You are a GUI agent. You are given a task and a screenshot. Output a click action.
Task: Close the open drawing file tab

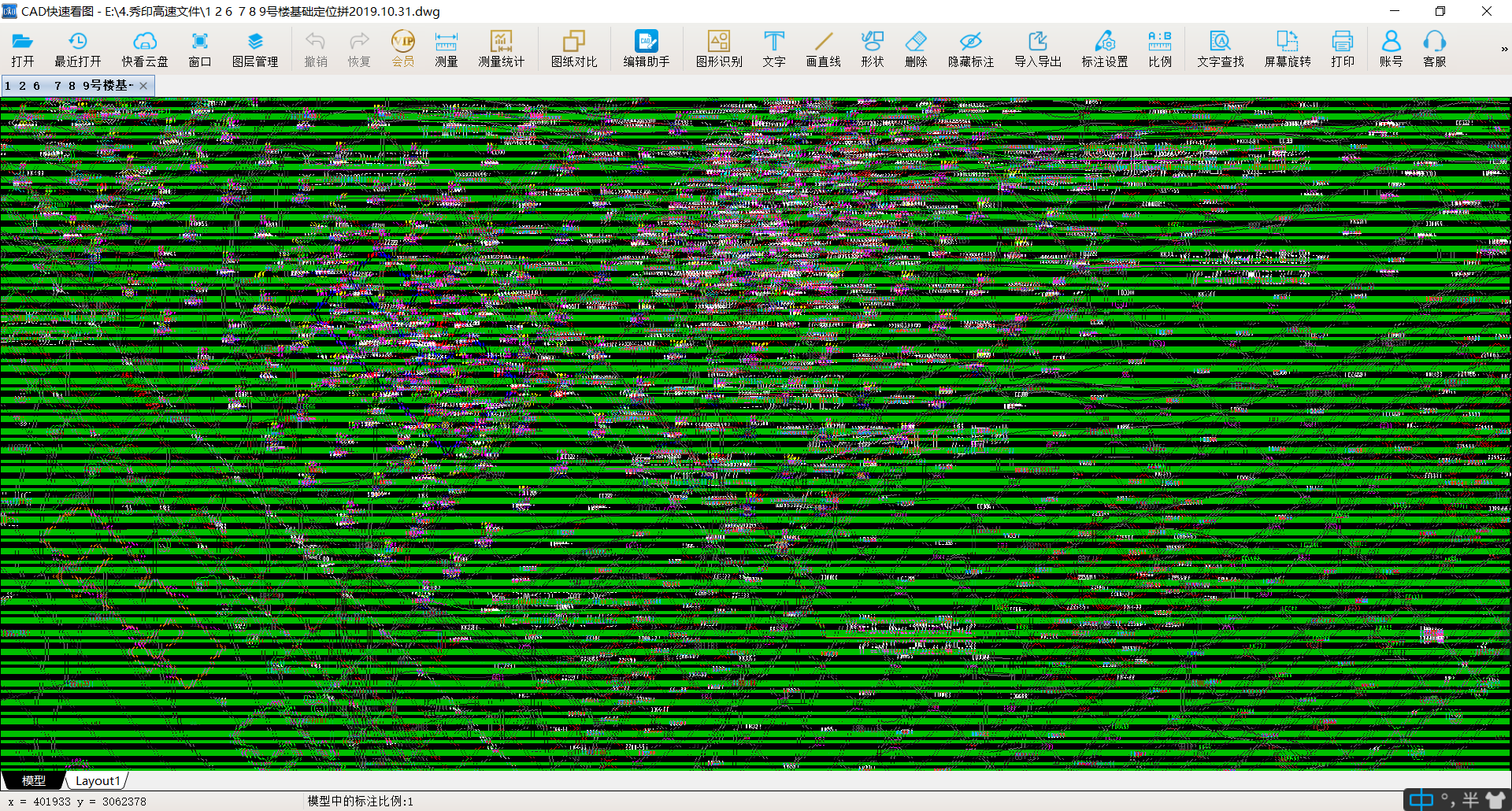(143, 86)
